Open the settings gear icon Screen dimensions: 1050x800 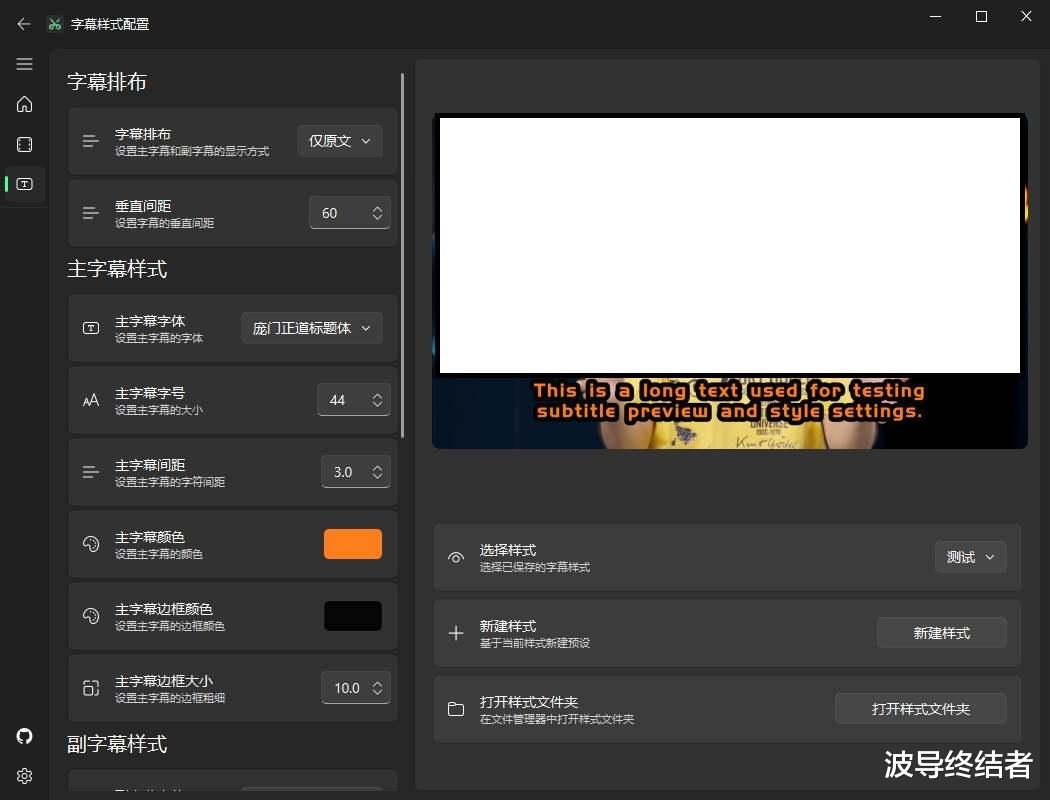24,776
